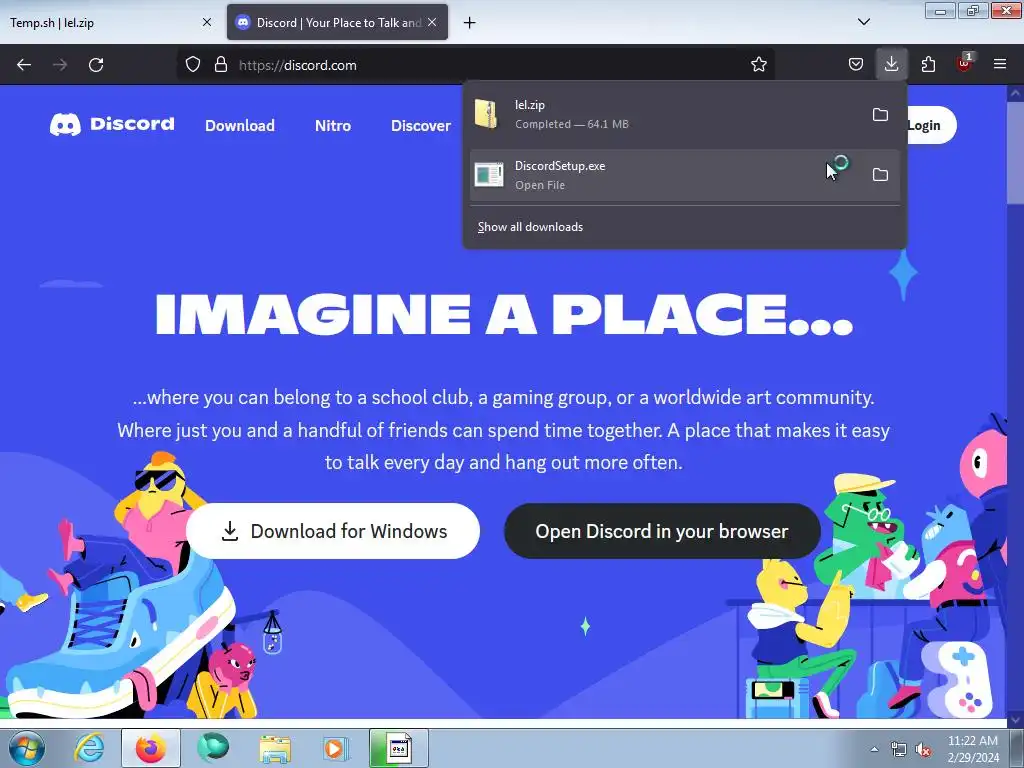
Task: Click the muted volume tray icon
Action: coord(923,749)
